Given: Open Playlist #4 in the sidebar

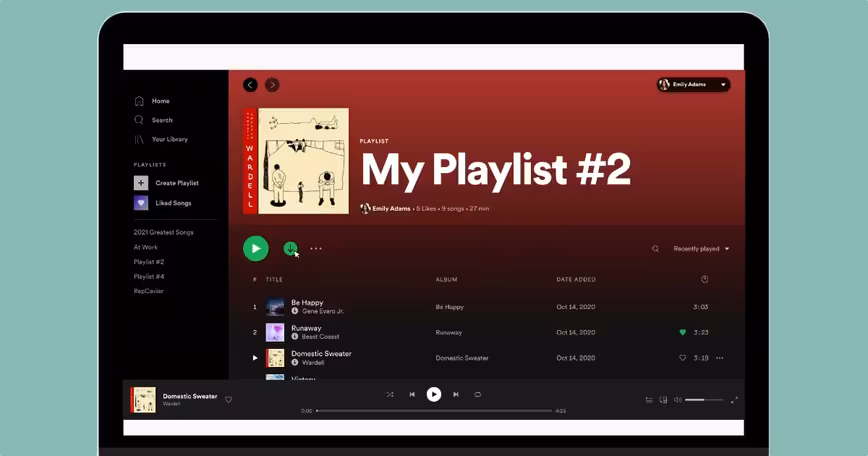Looking at the screenshot, I should (x=149, y=276).
